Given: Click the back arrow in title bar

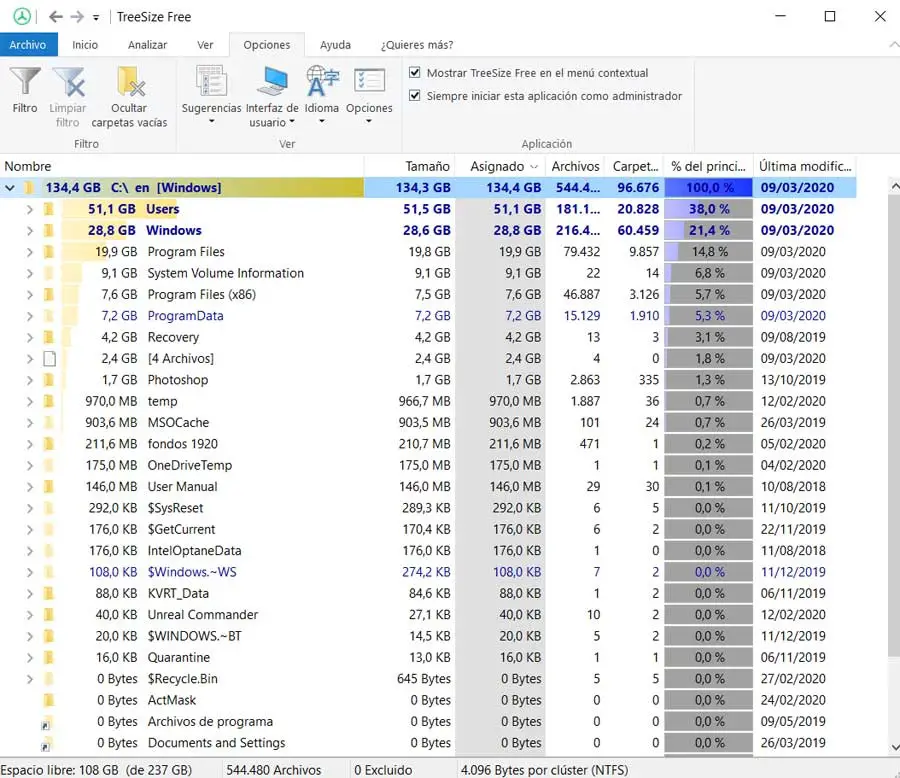Looking at the screenshot, I should coord(56,17).
